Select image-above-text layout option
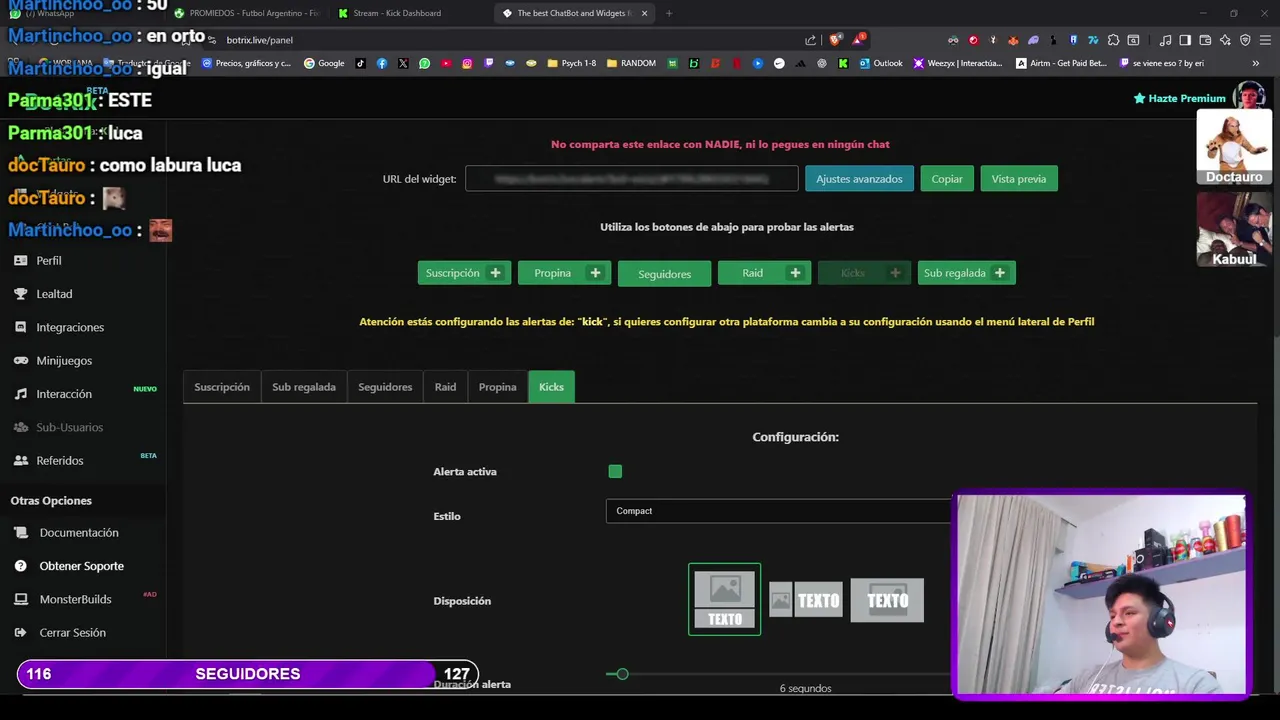Screen dimensions: 1280x720 click(724, 599)
